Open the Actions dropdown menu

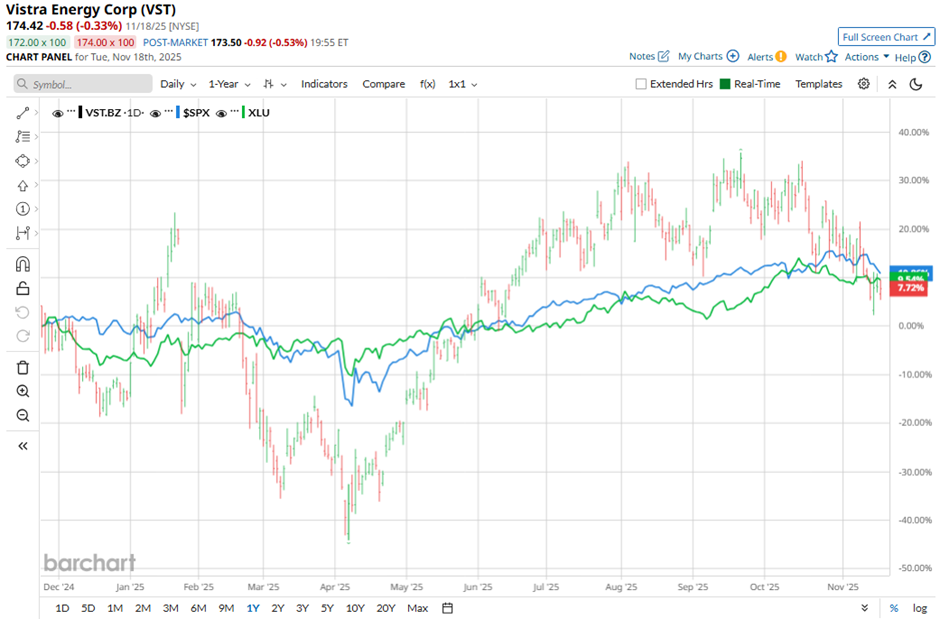[x=867, y=56]
